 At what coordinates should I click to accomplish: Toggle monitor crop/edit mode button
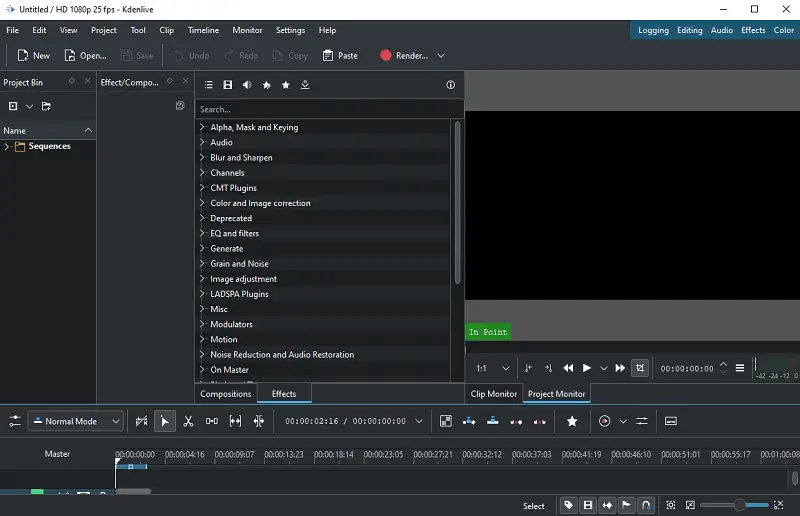pos(640,368)
